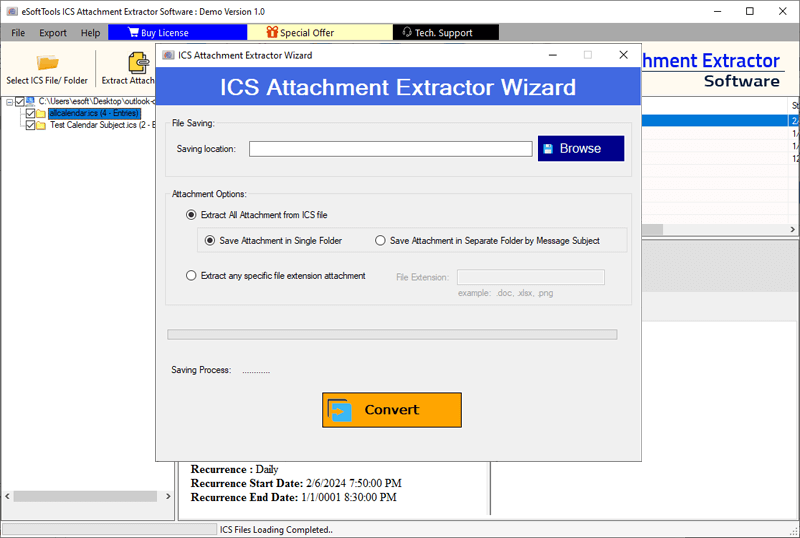Click tree panel scroll right arrow
Screen dimensions: 800x538
[168, 496]
